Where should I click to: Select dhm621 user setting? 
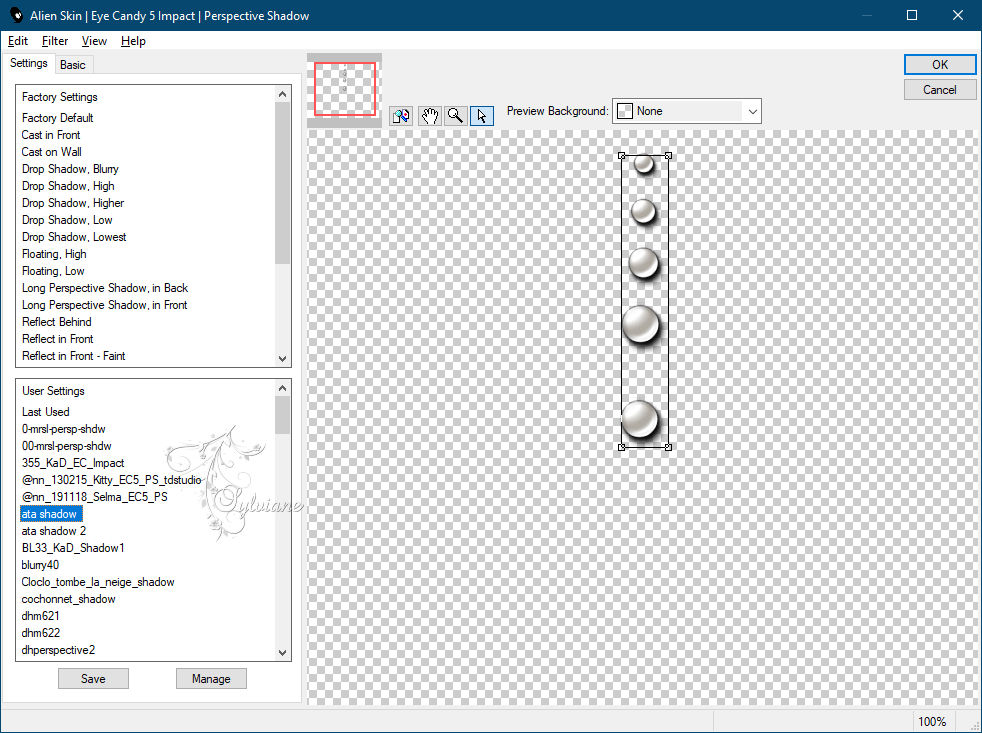41,615
